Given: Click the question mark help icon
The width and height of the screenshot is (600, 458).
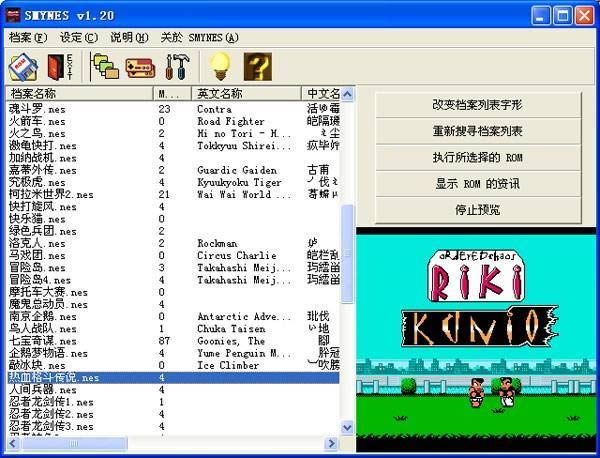Looking at the screenshot, I should (258, 67).
